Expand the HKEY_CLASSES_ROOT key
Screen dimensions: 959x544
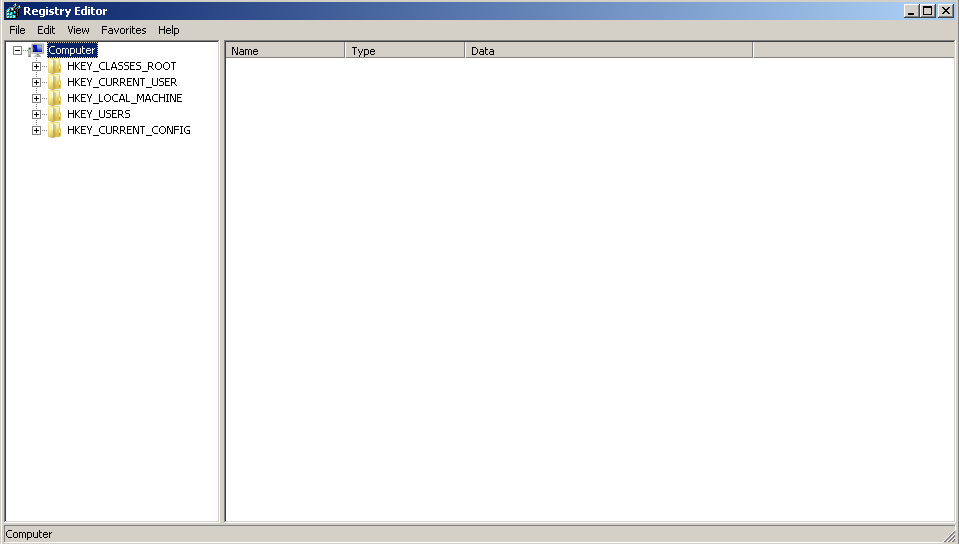(x=36, y=66)
